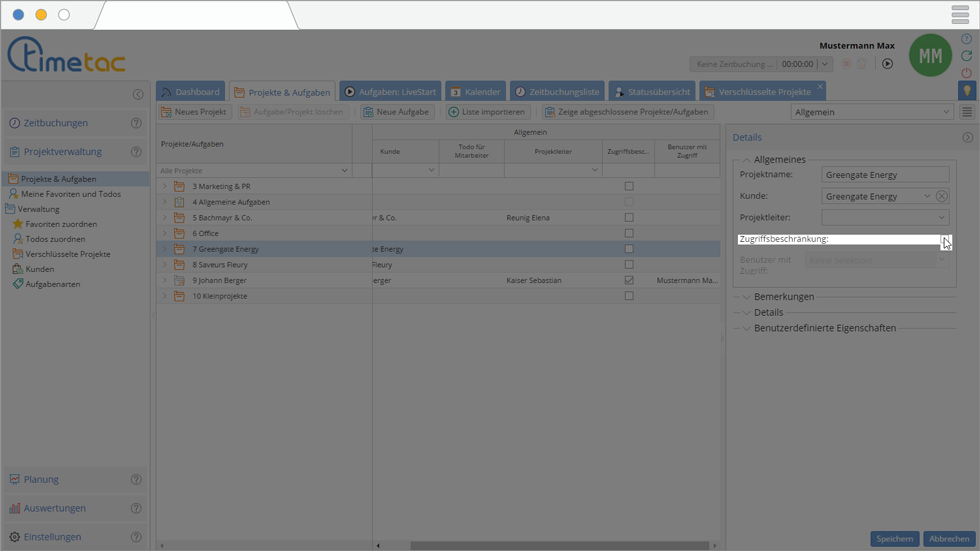Collapse the Details panel arrow icon
Image resolution: width=980 pixels, height=551 pixels.
pyautogui.click(x=967, y=138)
